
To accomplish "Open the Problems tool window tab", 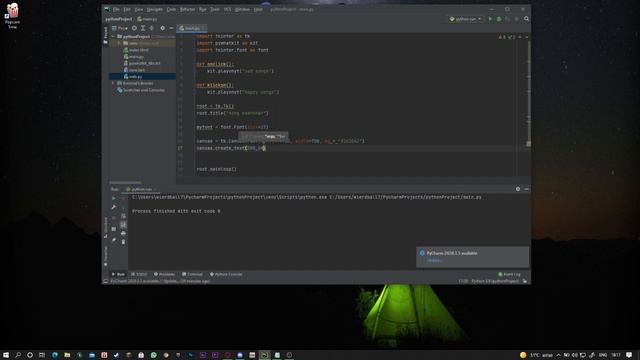I will (164, 274).
